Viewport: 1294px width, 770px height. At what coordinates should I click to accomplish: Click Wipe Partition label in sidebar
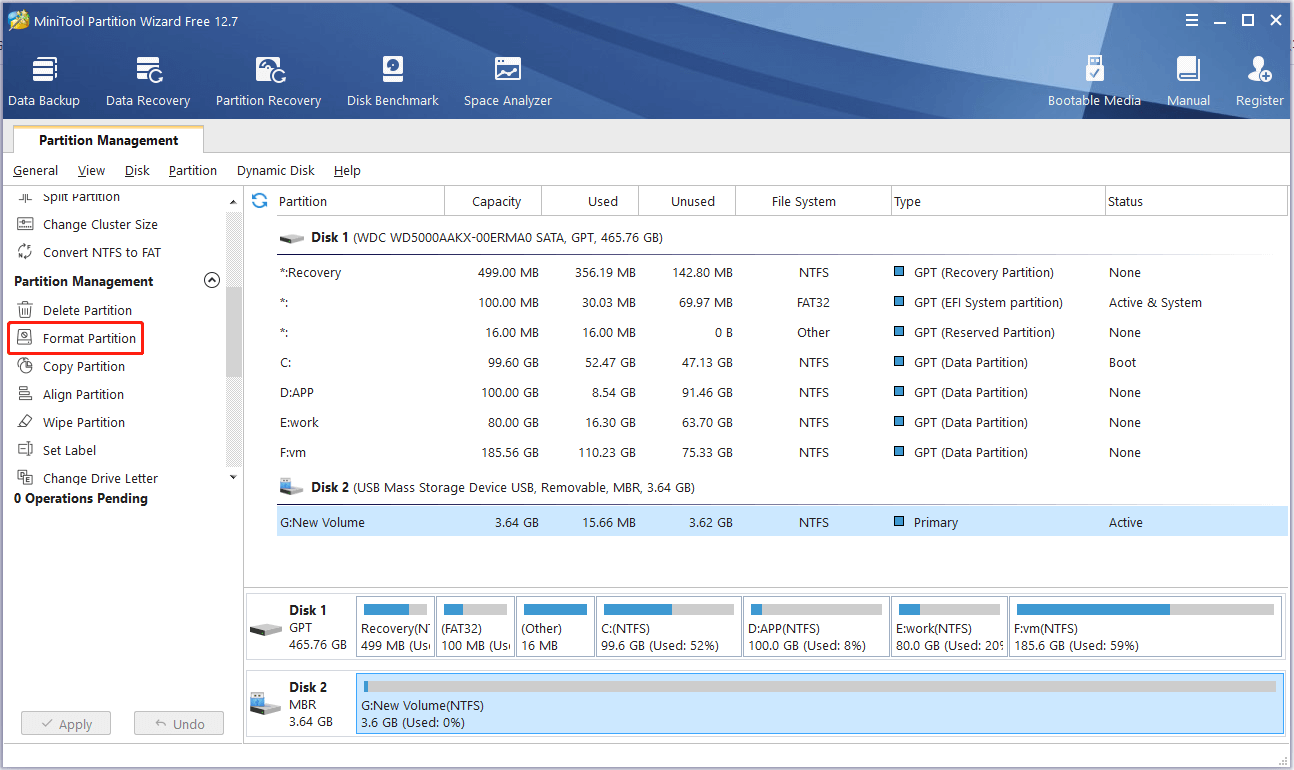coord(84,422)
